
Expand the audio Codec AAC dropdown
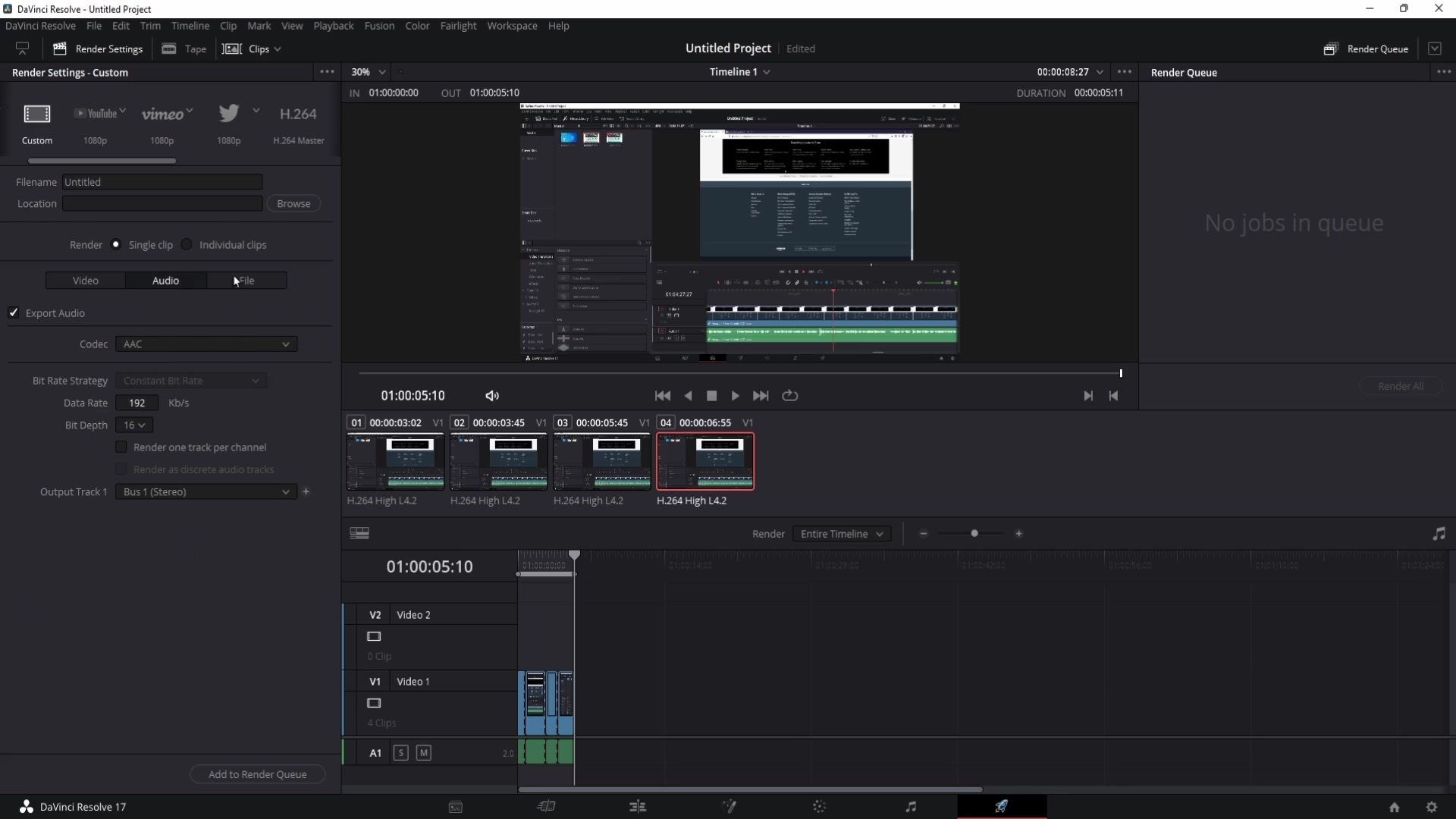pyautogui.click(x=206, y=344)
